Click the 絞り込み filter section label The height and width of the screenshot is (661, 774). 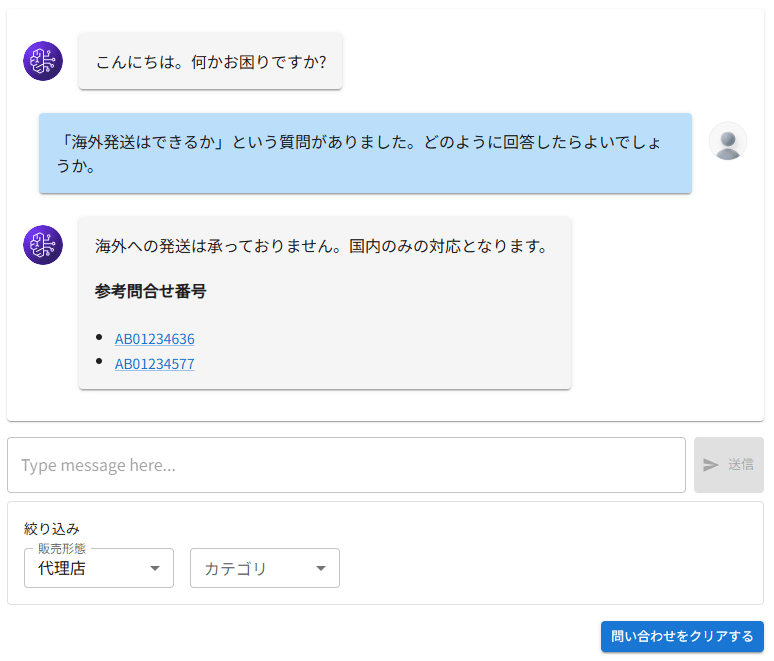pyautogui.click(x=52, y=528)
